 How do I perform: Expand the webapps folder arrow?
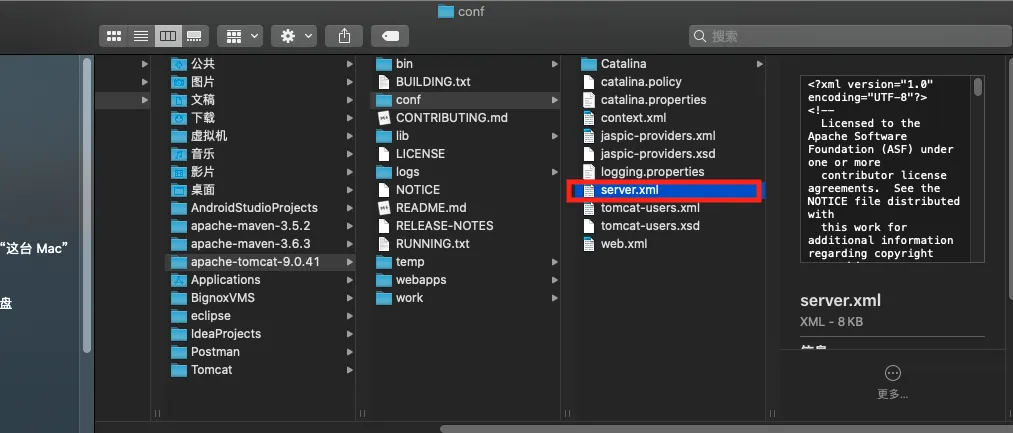[x=555, y=280]
